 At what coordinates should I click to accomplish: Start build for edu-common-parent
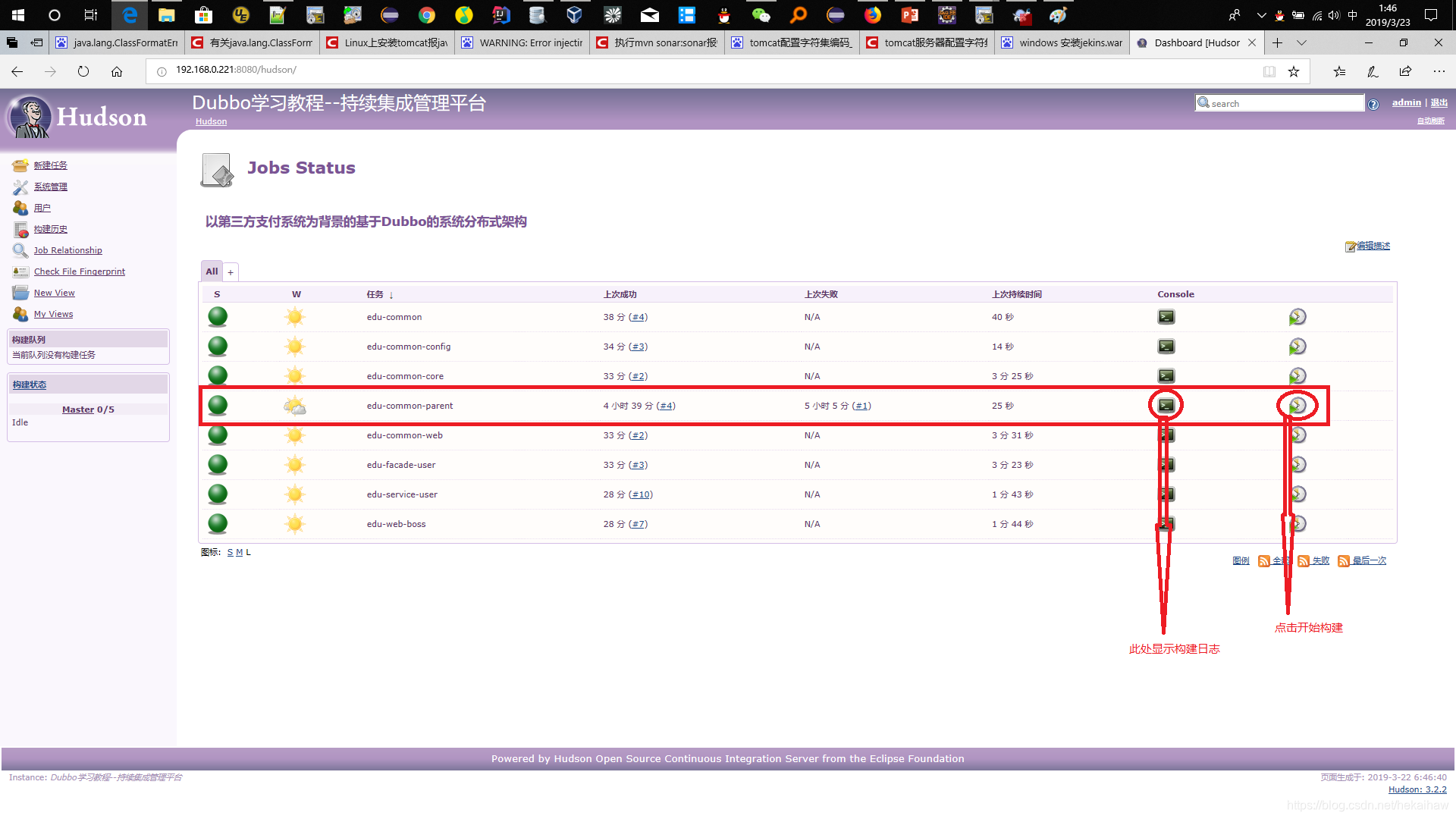[x=1298, y=406]
